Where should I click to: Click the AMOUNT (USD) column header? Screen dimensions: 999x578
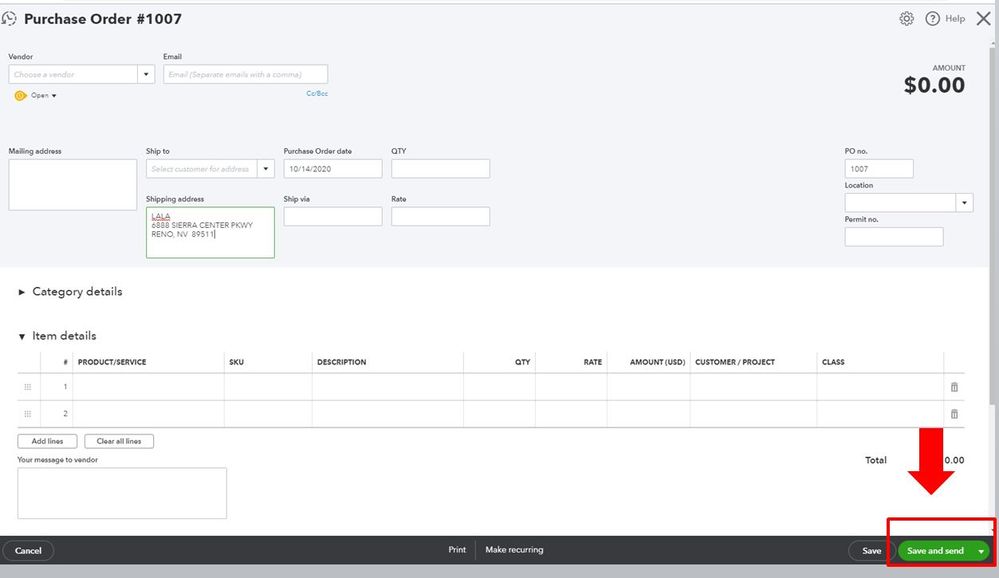click(658, 362)
